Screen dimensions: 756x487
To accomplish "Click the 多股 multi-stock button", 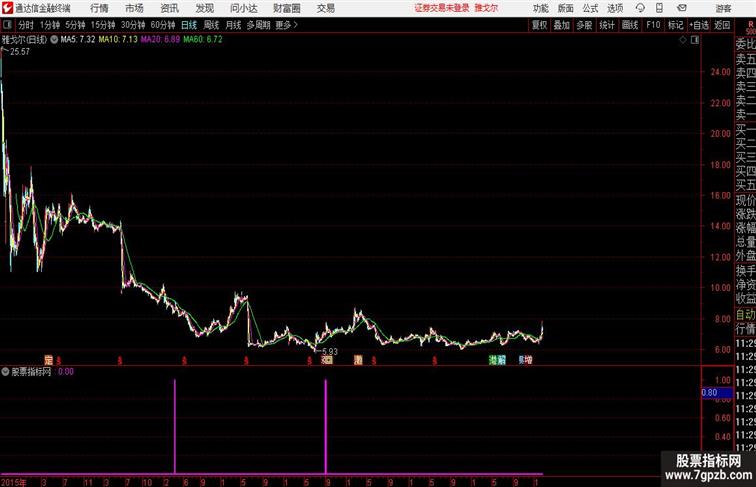I will tap(584, 25).
